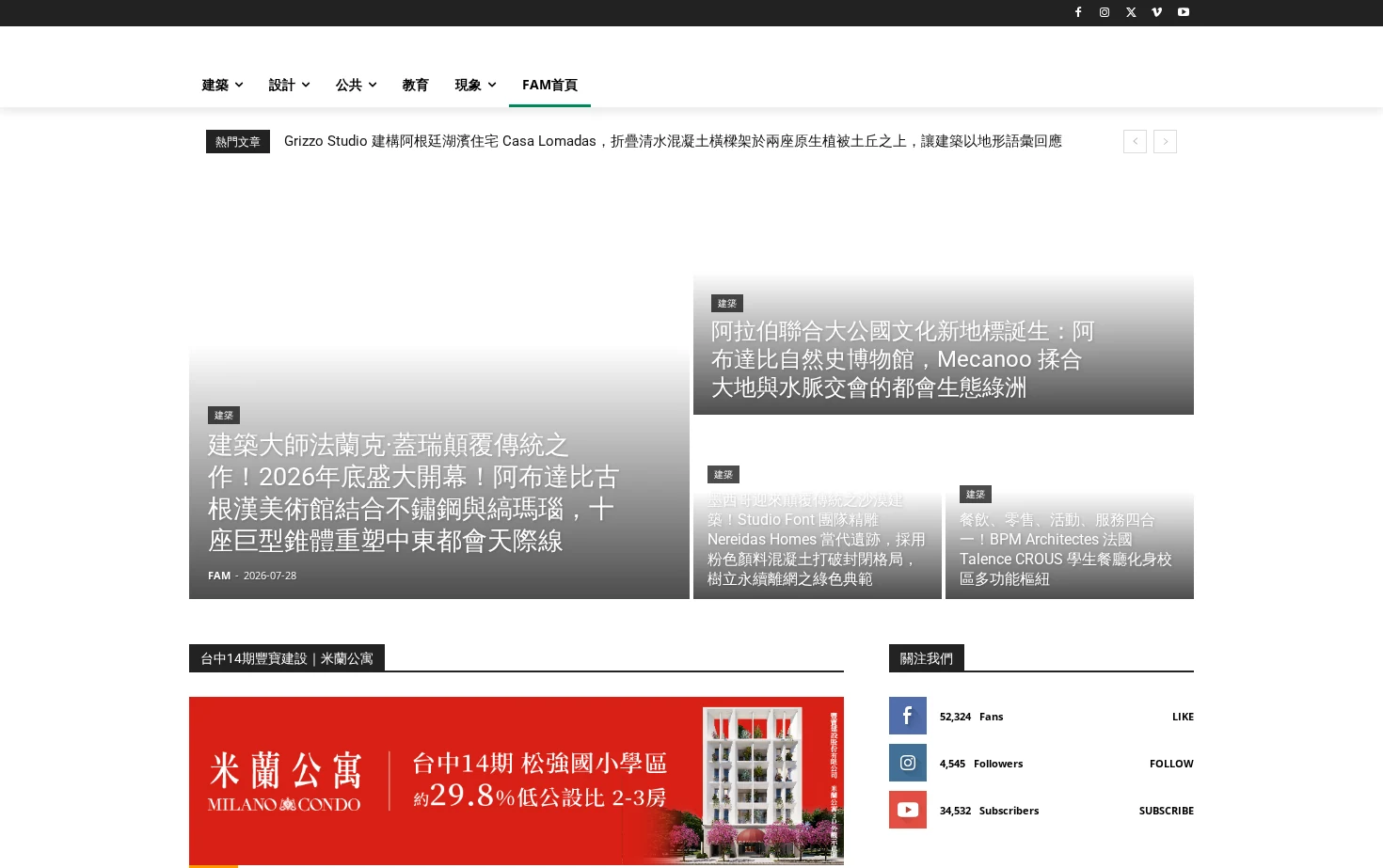Open the Instagram icon in top bar
1383x868 pixels.
(x=1105, y=12)
